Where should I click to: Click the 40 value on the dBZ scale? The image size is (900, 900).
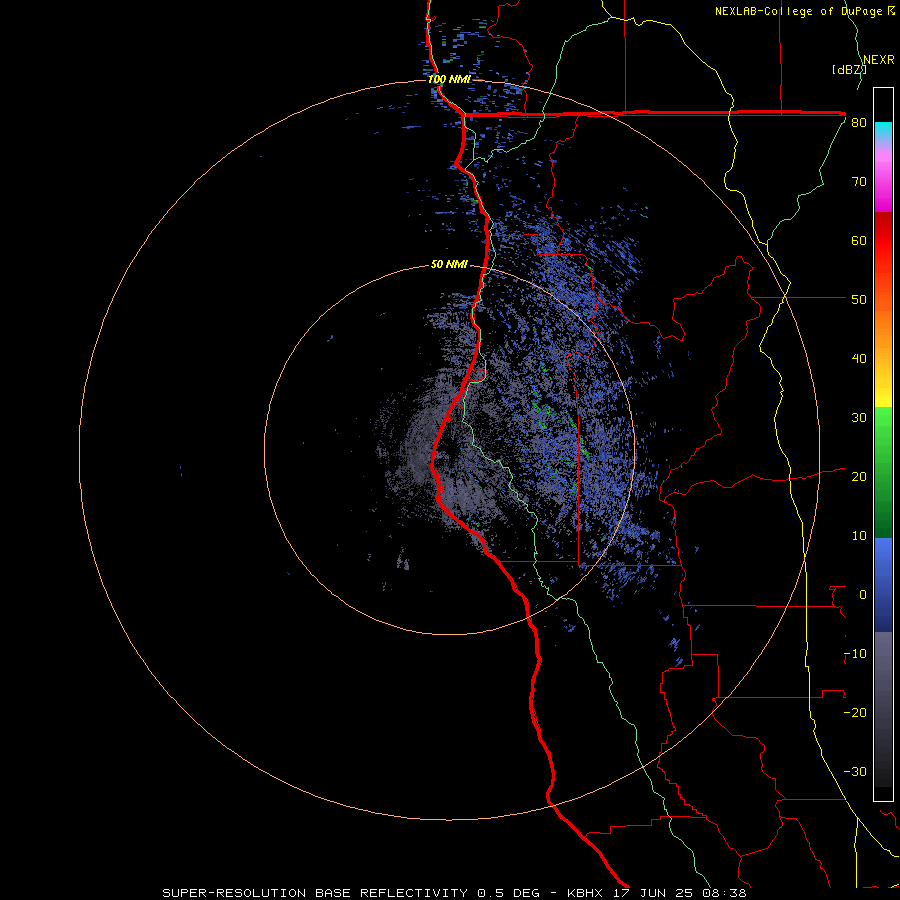point(859,359)
